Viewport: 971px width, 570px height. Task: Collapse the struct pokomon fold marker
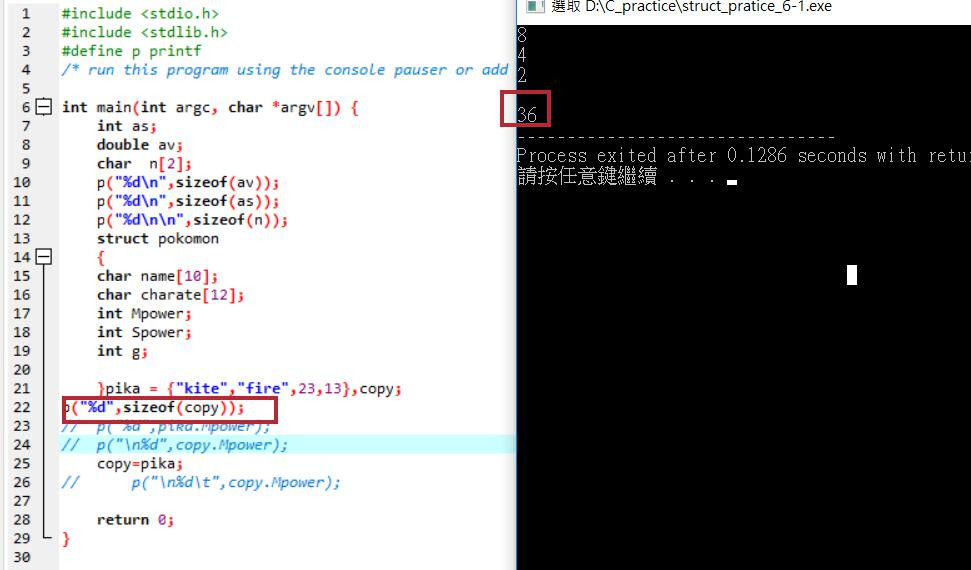tap(43, 257)
